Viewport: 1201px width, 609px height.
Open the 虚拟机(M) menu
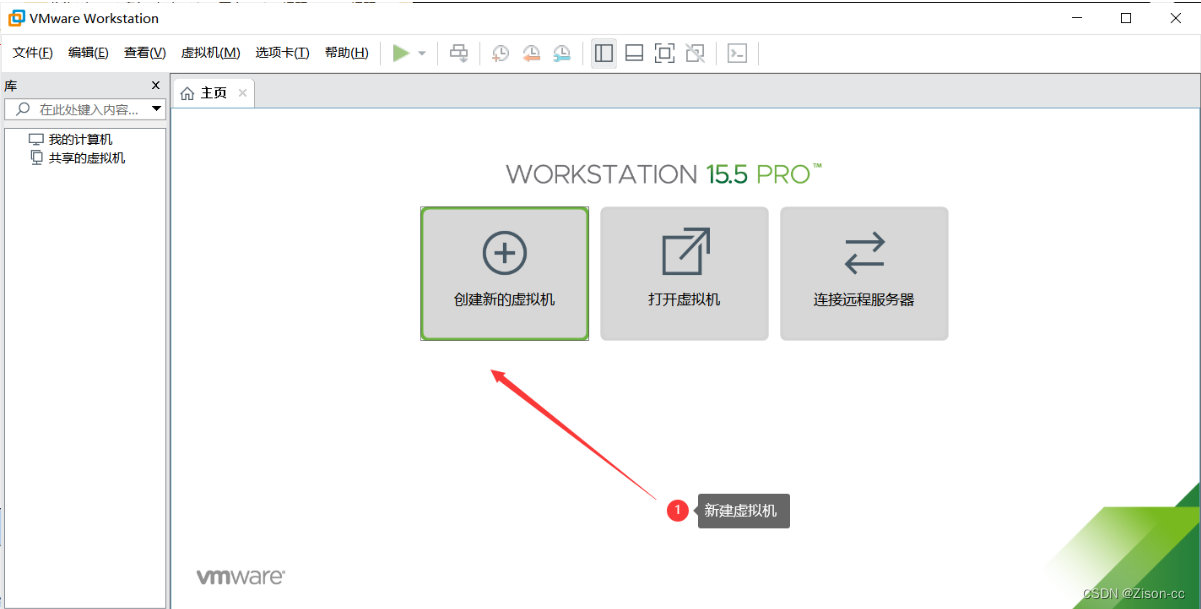[x=210, y=53]
